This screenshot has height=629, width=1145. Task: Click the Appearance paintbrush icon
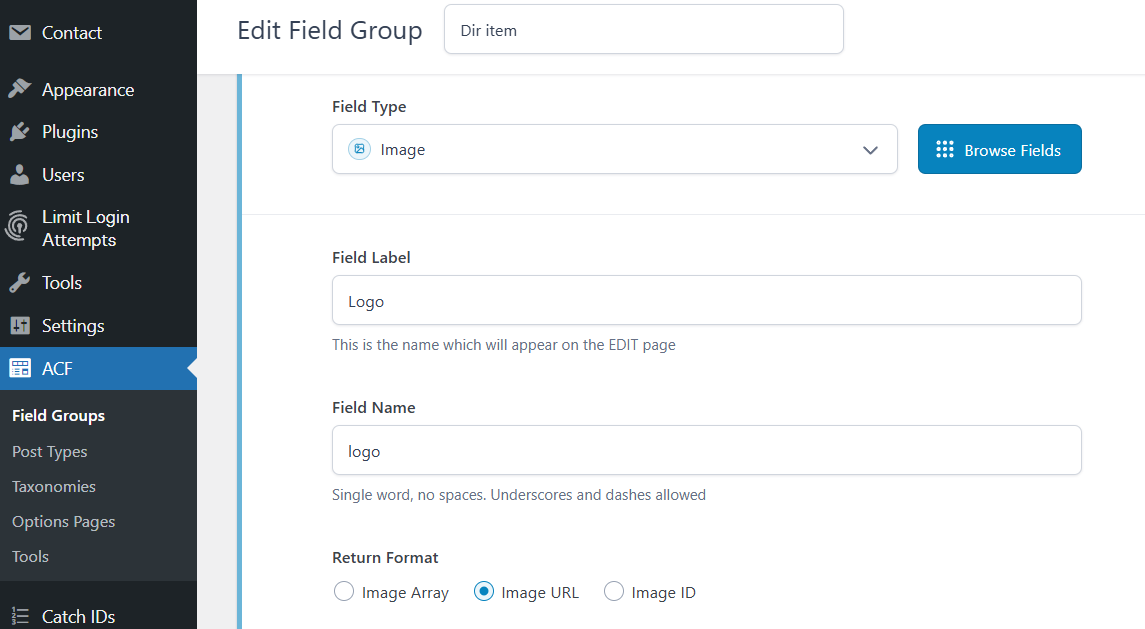pos(20,90)
